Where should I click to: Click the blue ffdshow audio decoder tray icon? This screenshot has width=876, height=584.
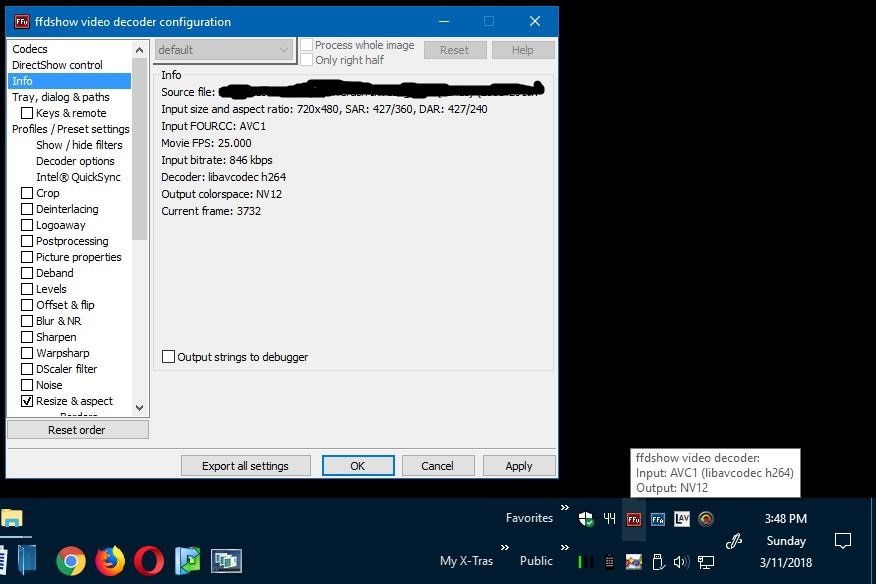click(658, 519)
